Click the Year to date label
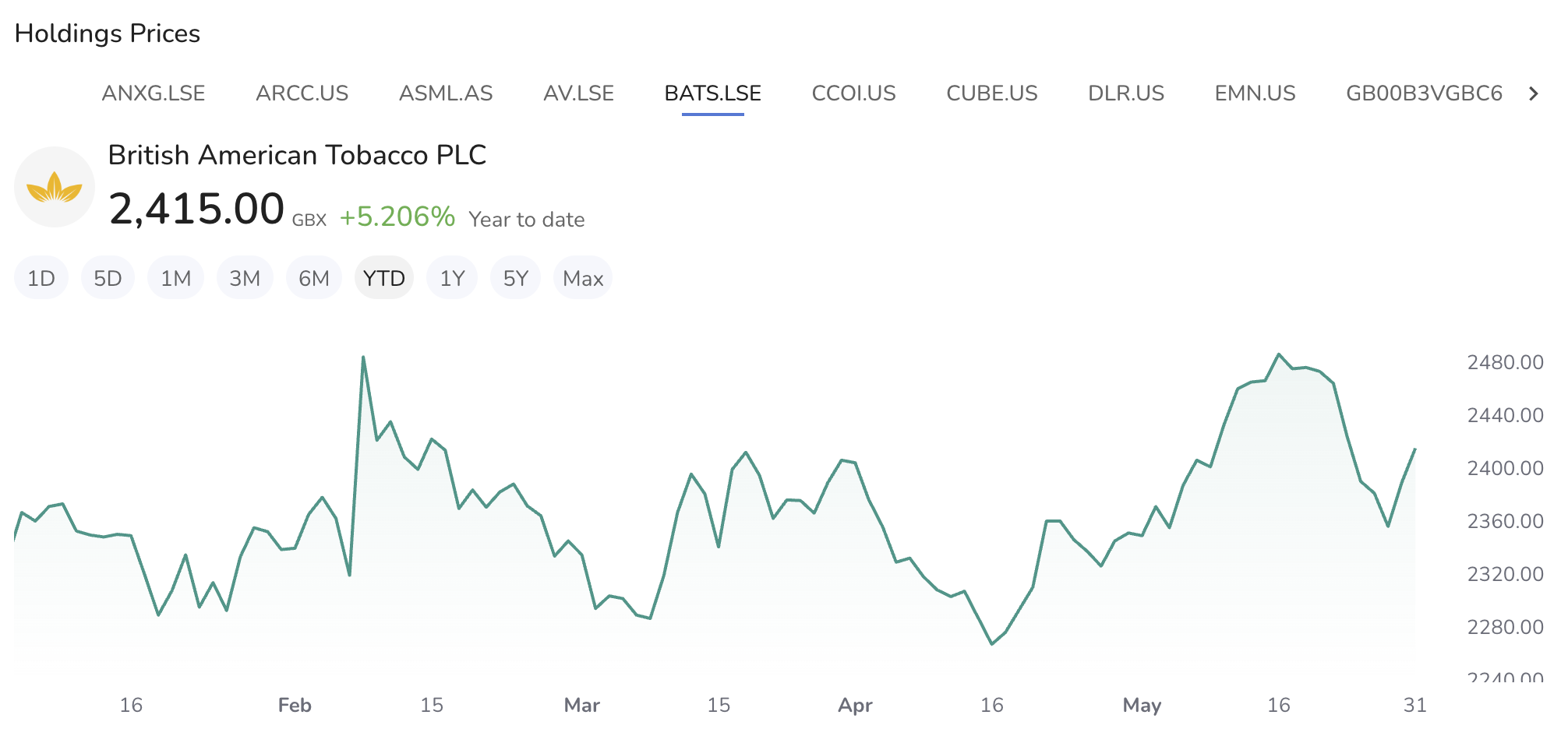1568x729 pixels. click(x=527, y=220)
